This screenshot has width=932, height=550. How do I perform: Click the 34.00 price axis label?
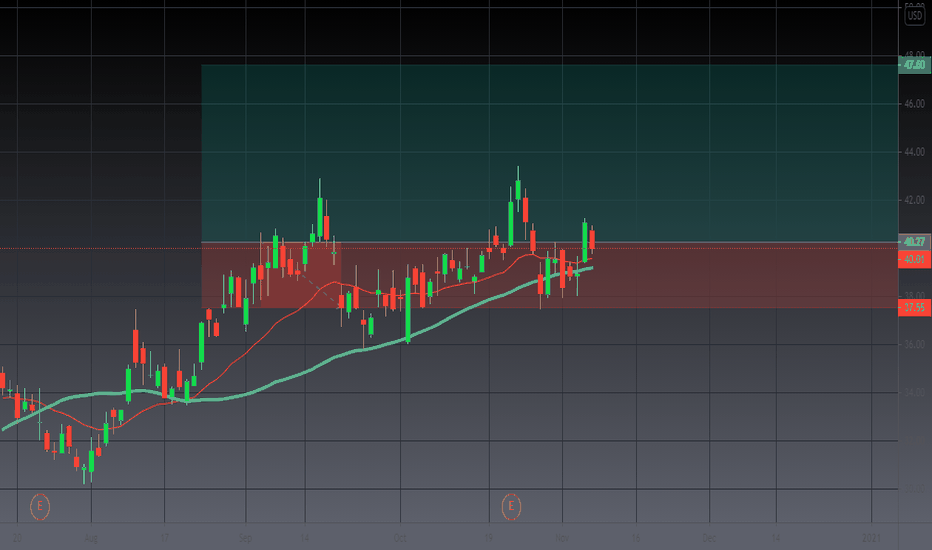(x=914, y=392)
